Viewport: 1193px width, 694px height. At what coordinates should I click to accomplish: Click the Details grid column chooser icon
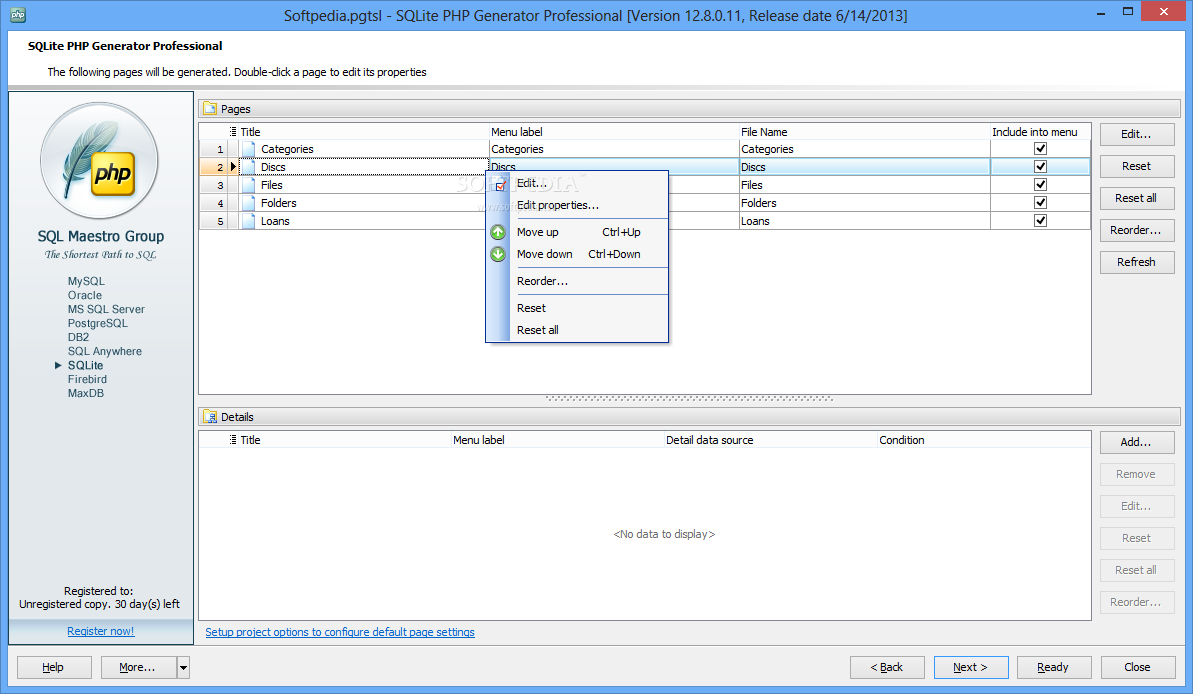point(233,440)
